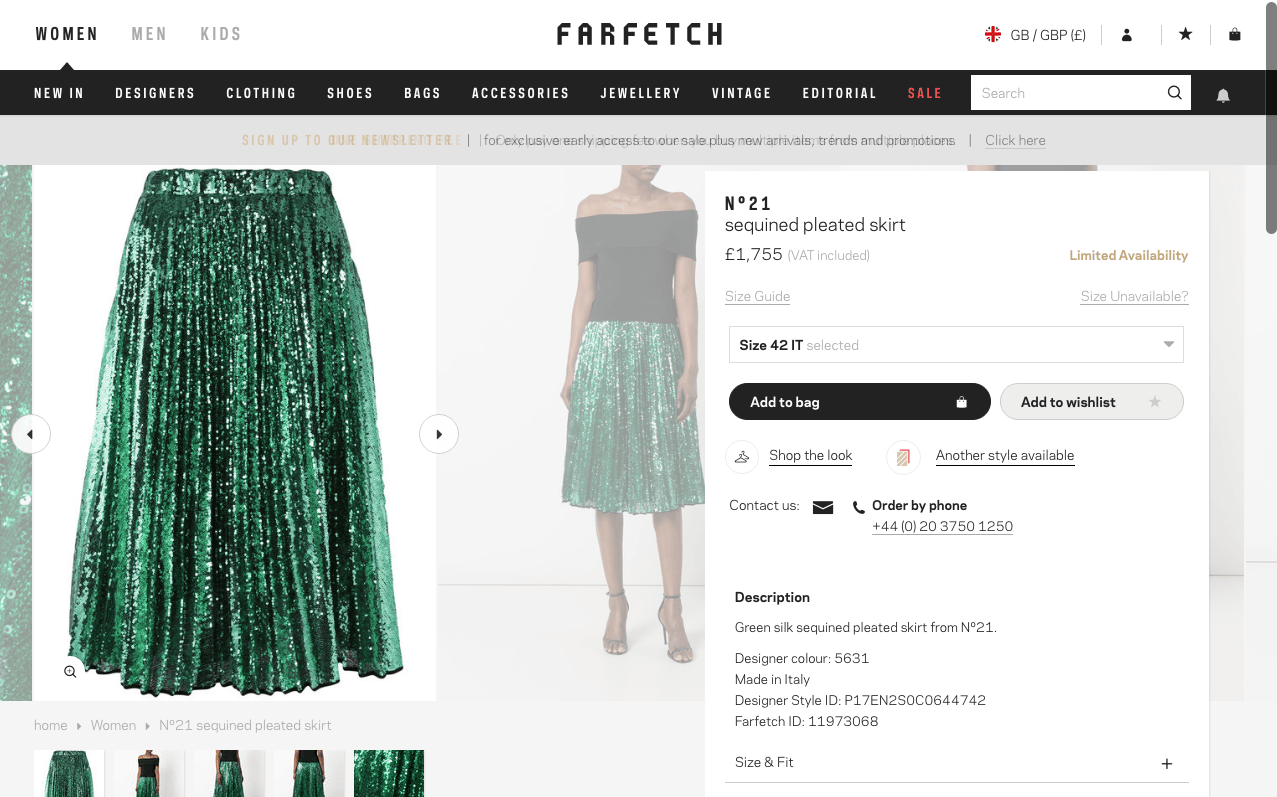Image resolution: width=1277 pixels, height=797 pixels.
Task: Open the shopping bag icon
Action: tap(1235, 35)
